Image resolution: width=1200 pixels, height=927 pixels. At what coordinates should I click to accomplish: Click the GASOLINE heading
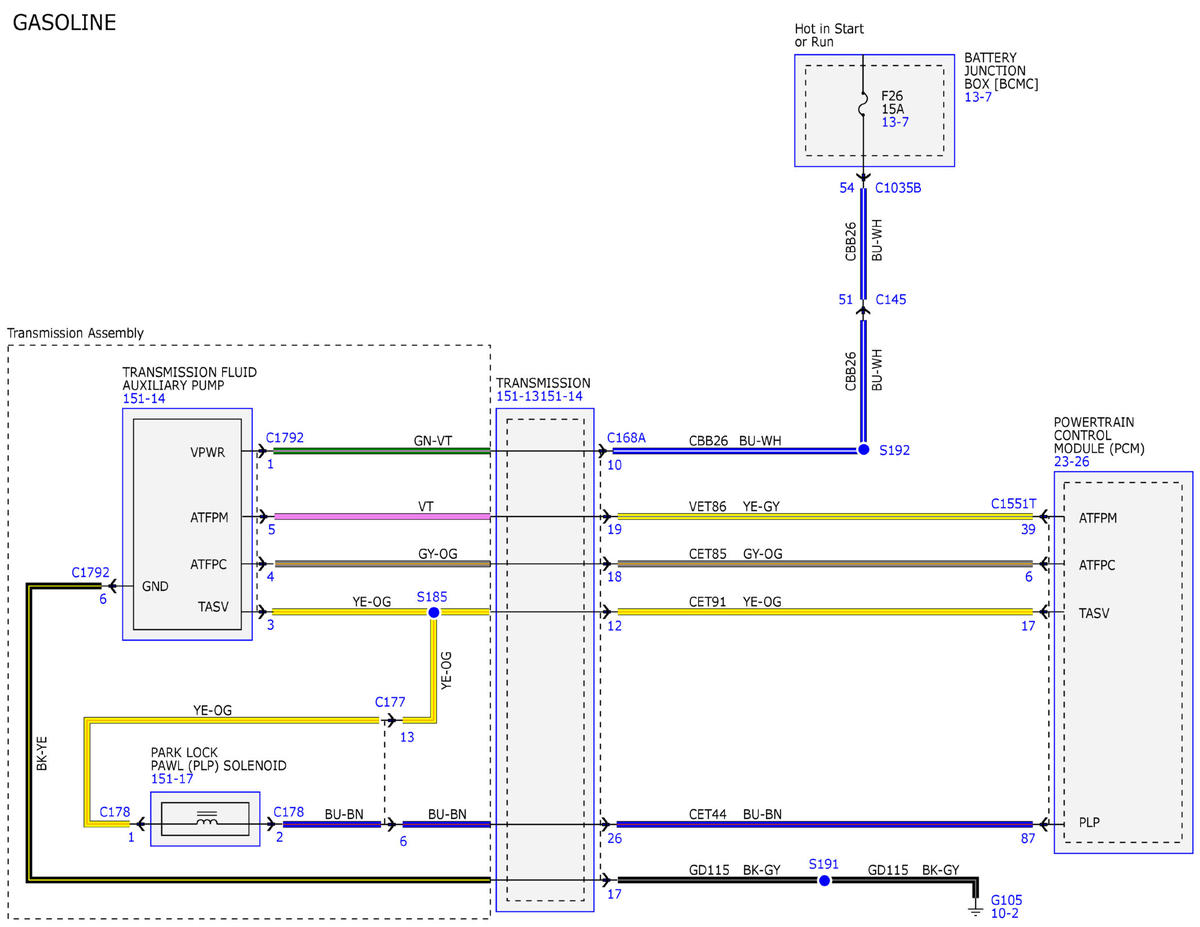64,22
